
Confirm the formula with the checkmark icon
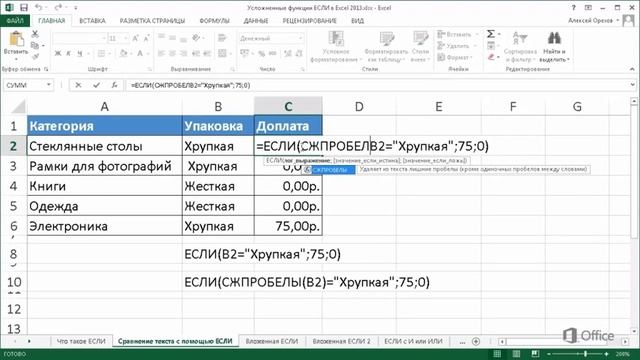(96, 85)
